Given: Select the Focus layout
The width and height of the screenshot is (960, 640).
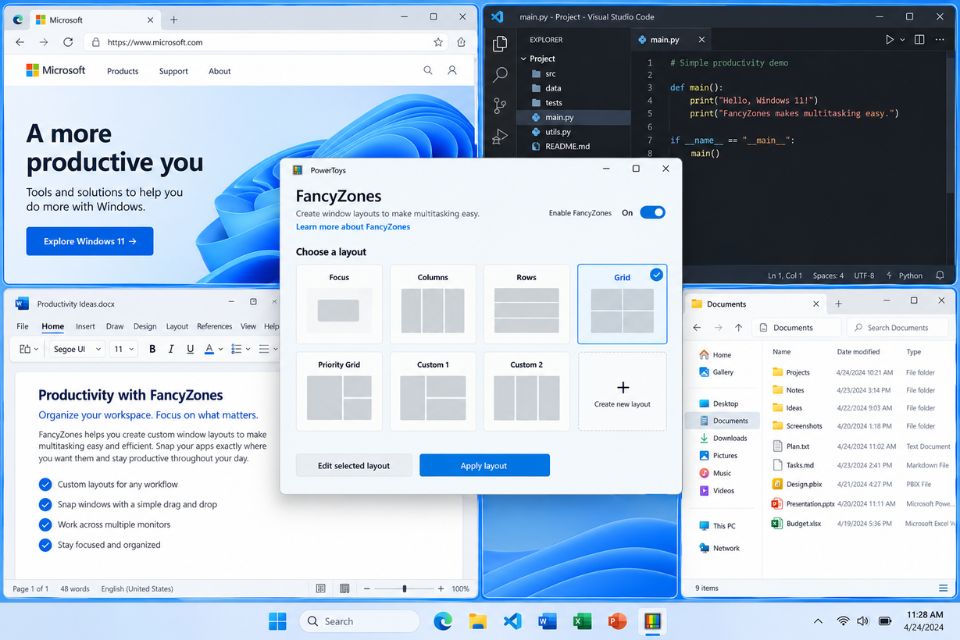Looking at the screenshot, I should [x=339, y=304].
